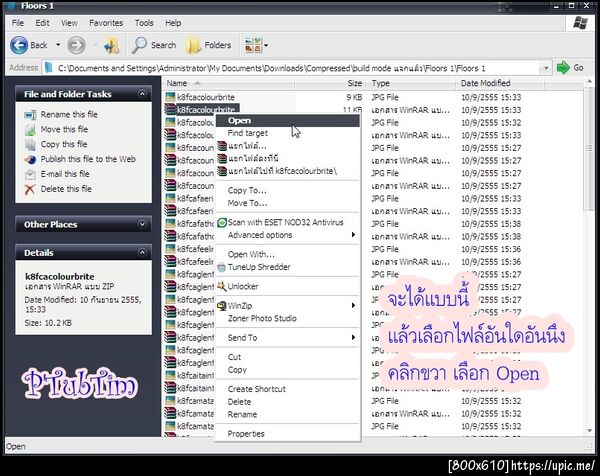Open the Help menu
The image size is (600, 476).
click(x=173, y=23)
